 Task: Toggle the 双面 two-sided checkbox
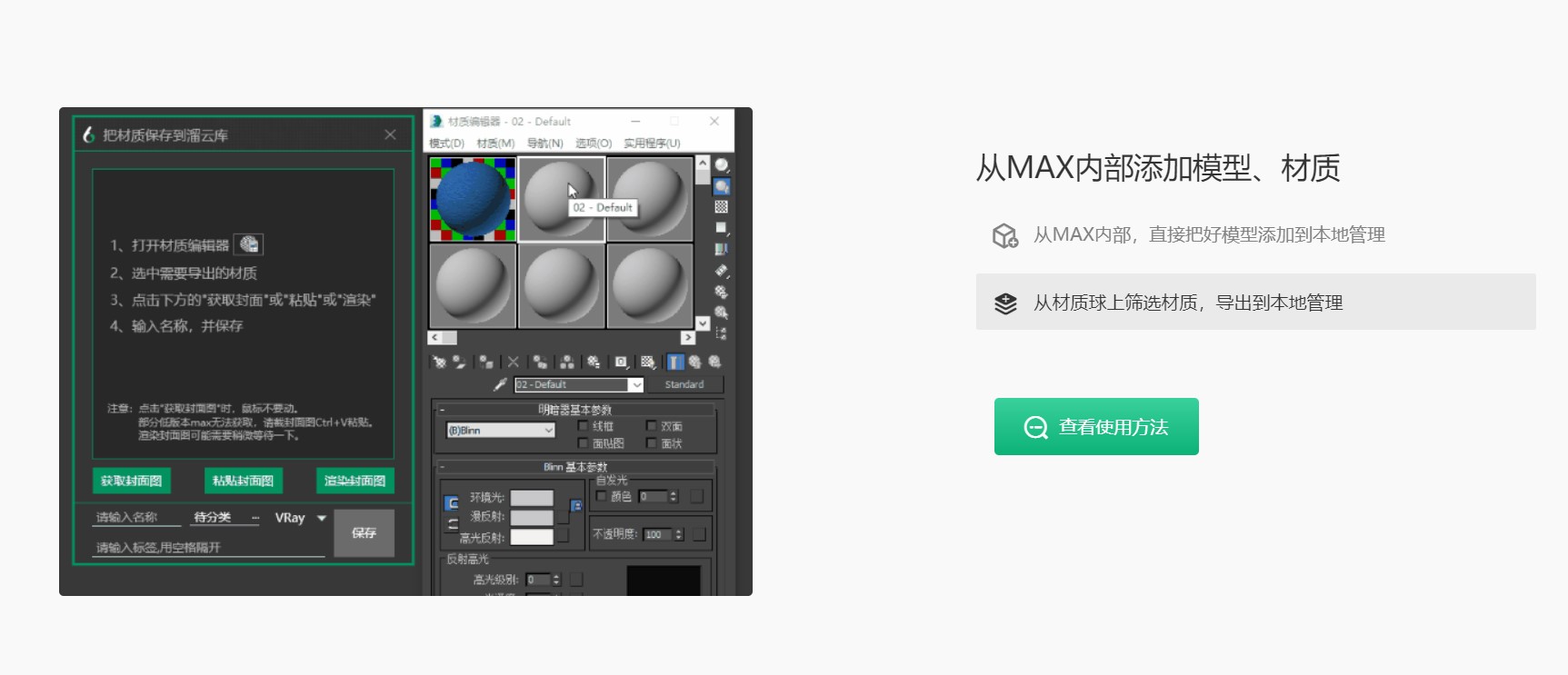click(651, 426)
